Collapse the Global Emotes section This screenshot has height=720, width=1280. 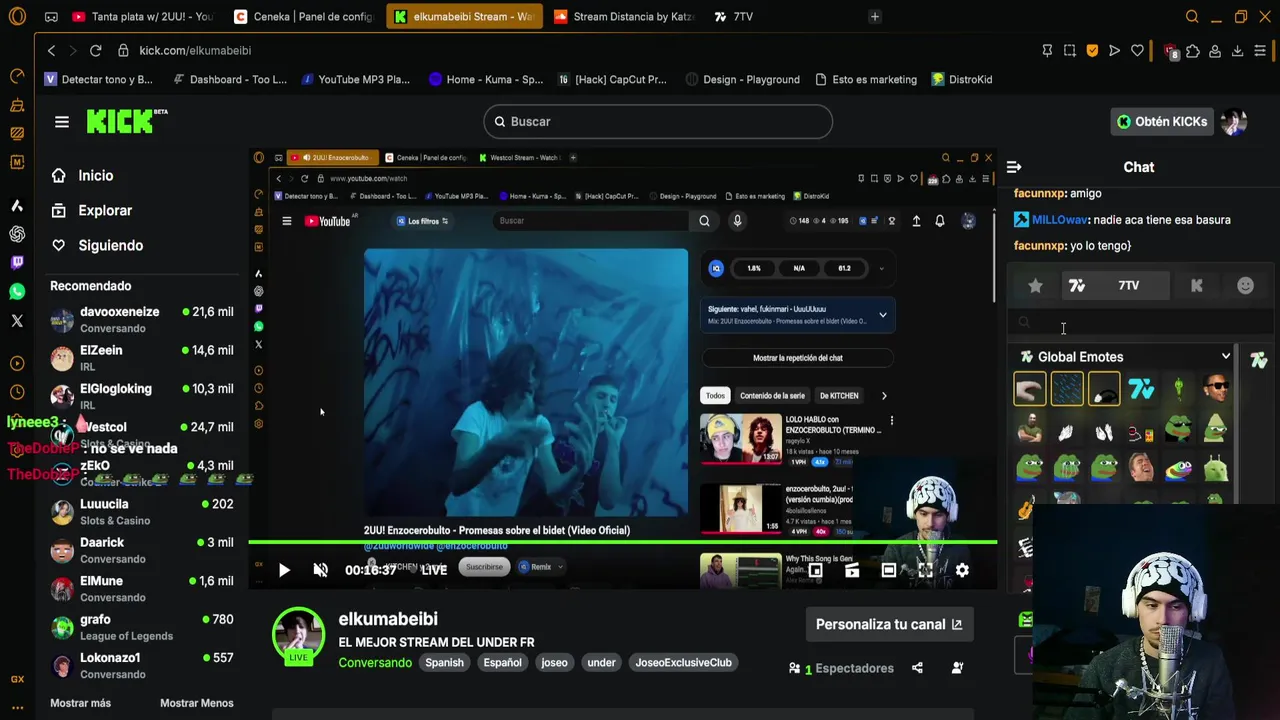1226,357
